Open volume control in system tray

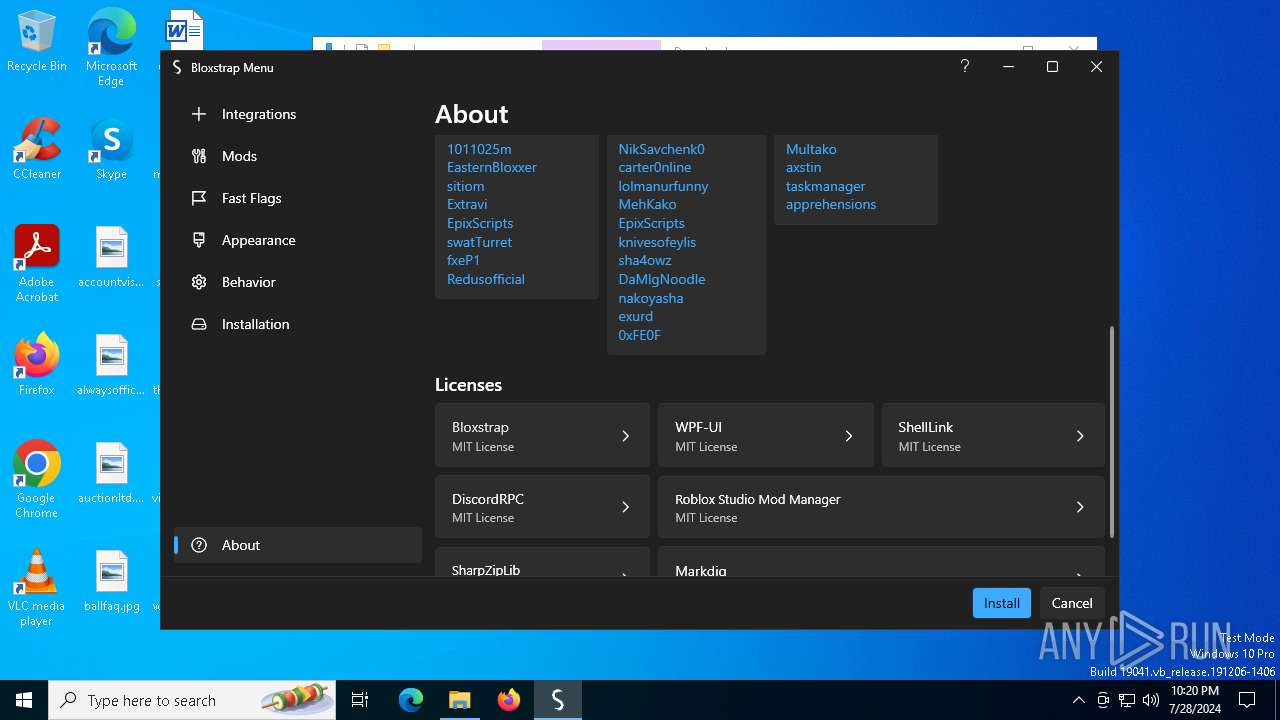(1150, 700)
